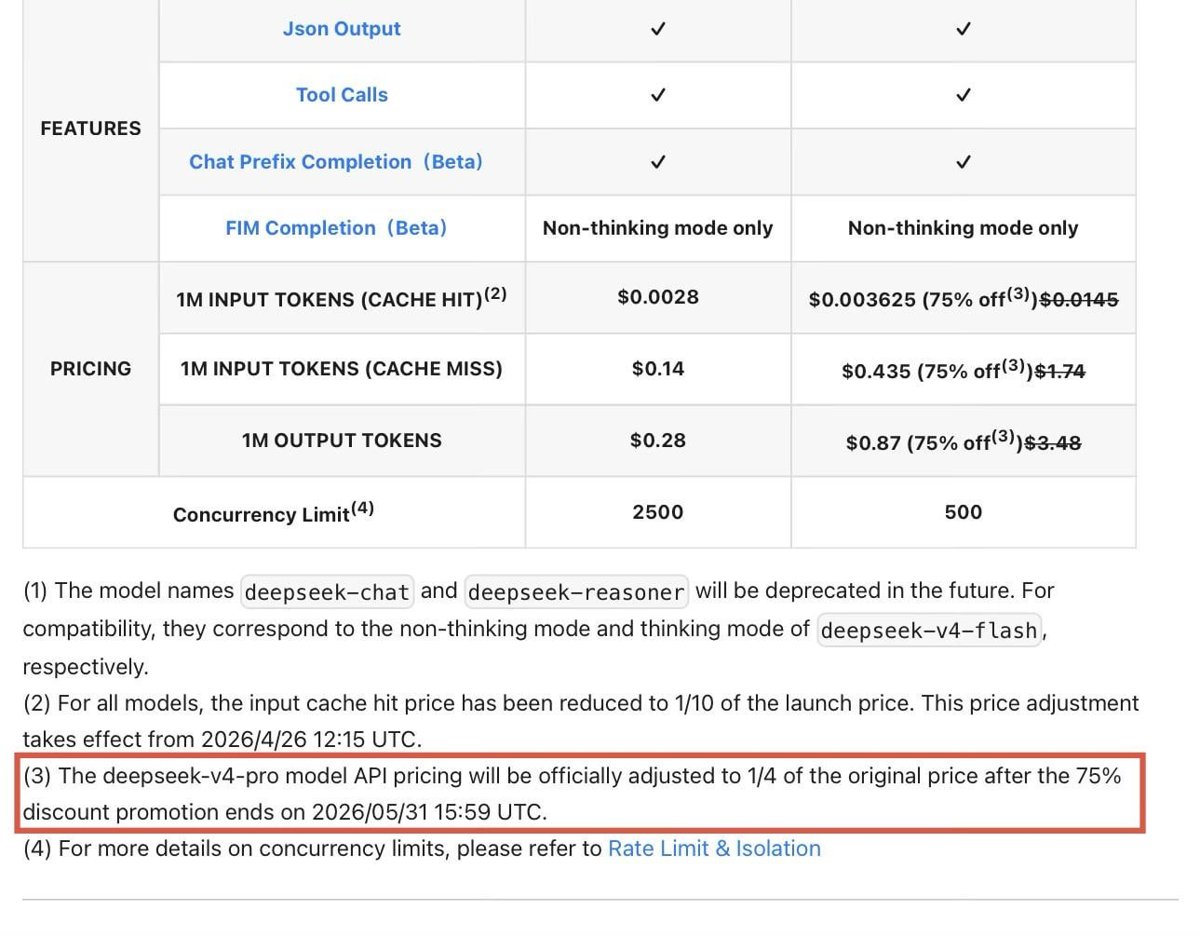Follow the Rate Limit & Isolation link
The image size is (1200, 937).
point(714,849)
